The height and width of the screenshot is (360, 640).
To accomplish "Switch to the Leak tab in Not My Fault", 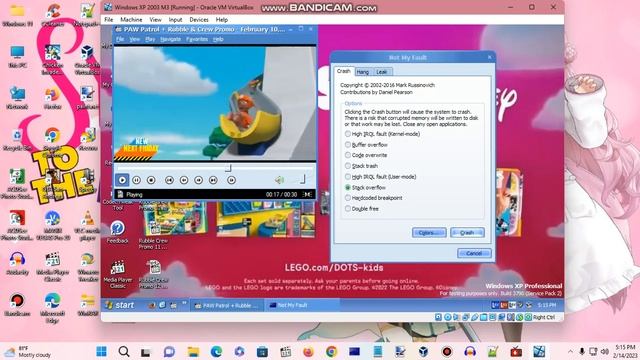I will pos(382,72).
